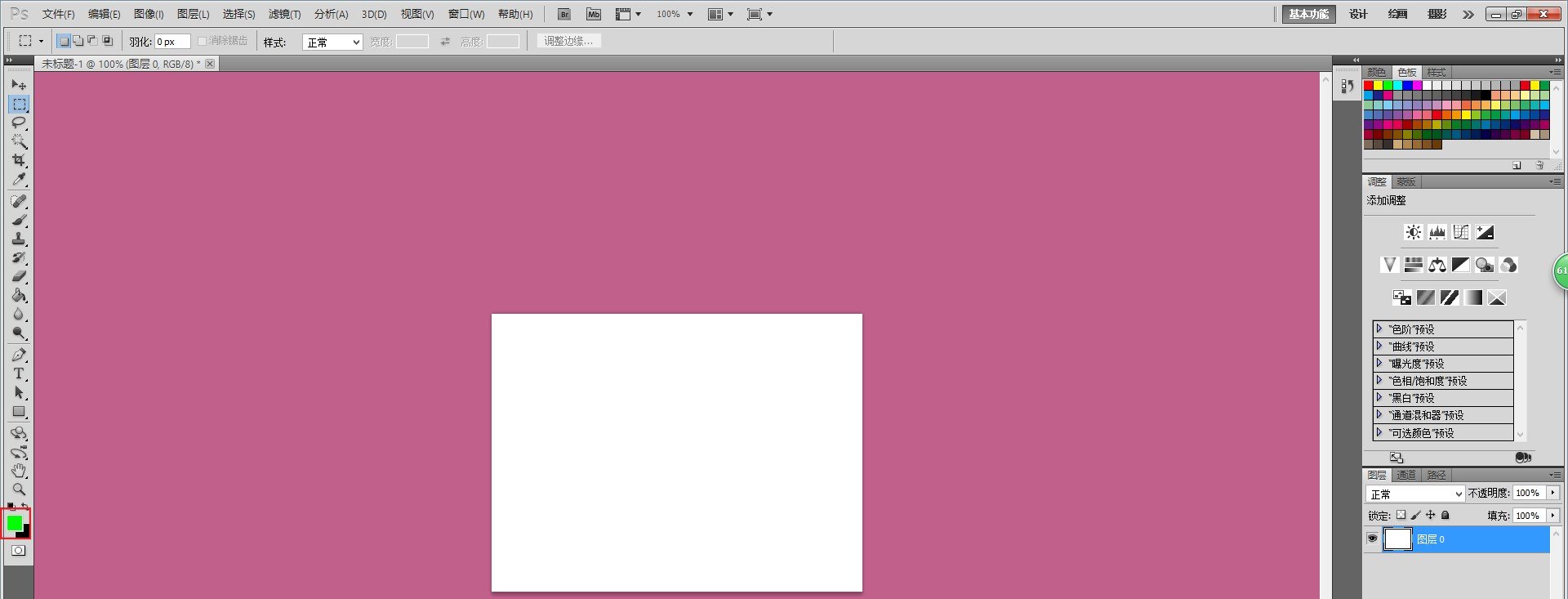Screen dimensions: 1568x599
Task: Open the 滤镜(T) menu
Action: 284,14
